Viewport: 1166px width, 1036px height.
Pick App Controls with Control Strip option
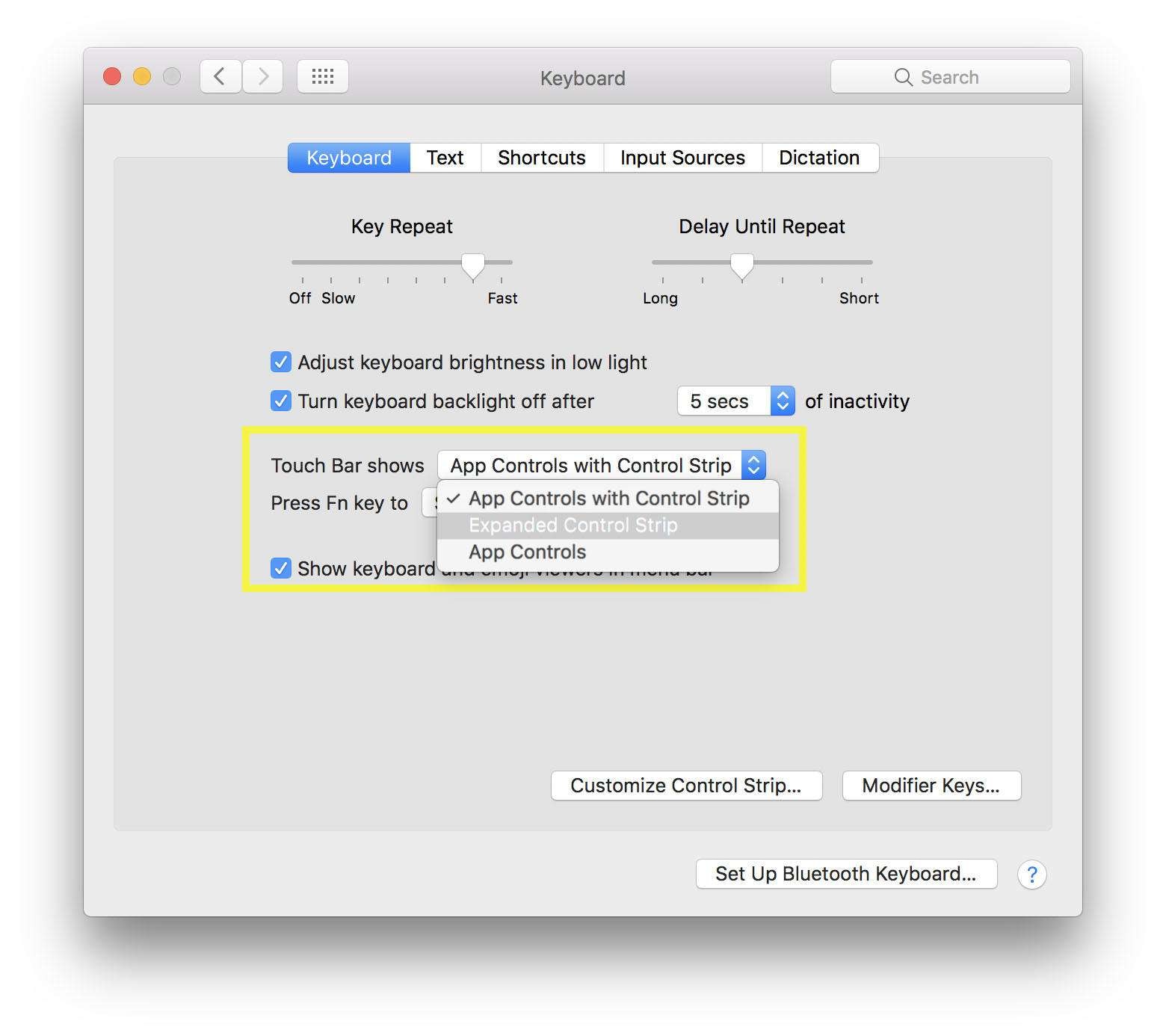pyautogui.click(x=608, y=499)
